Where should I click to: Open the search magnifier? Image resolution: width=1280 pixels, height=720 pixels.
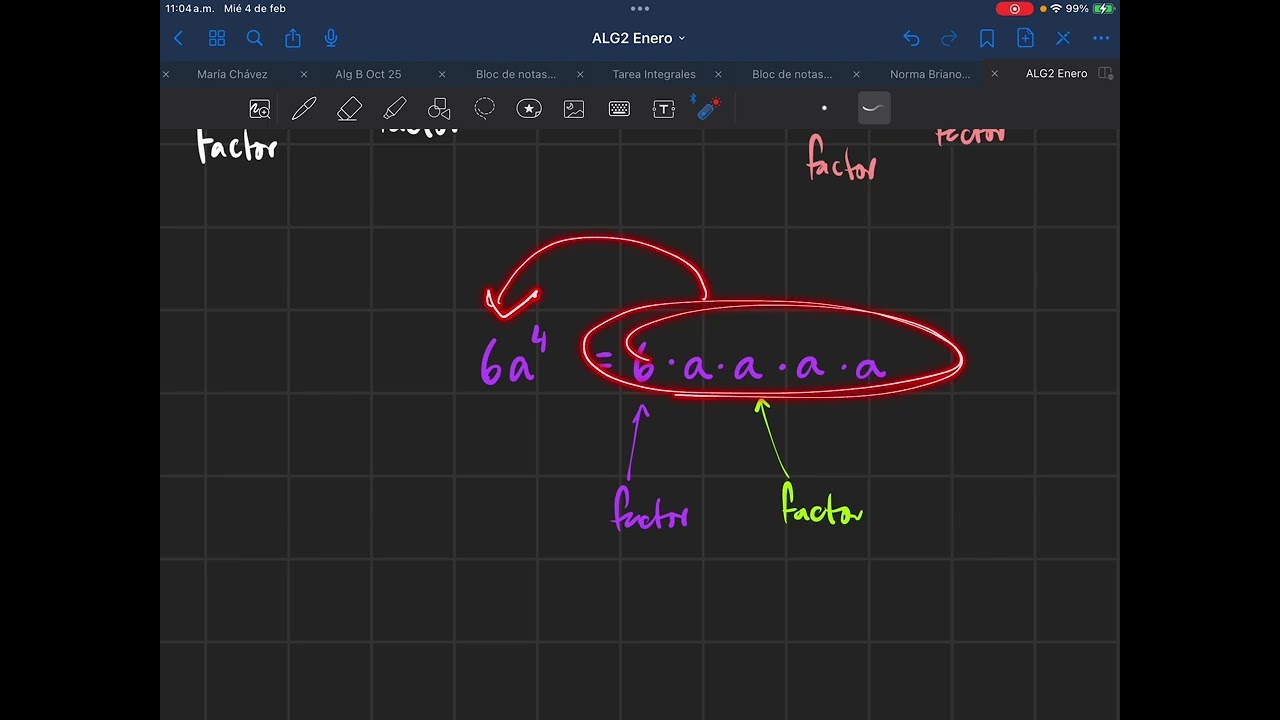(x=255, y=38)
